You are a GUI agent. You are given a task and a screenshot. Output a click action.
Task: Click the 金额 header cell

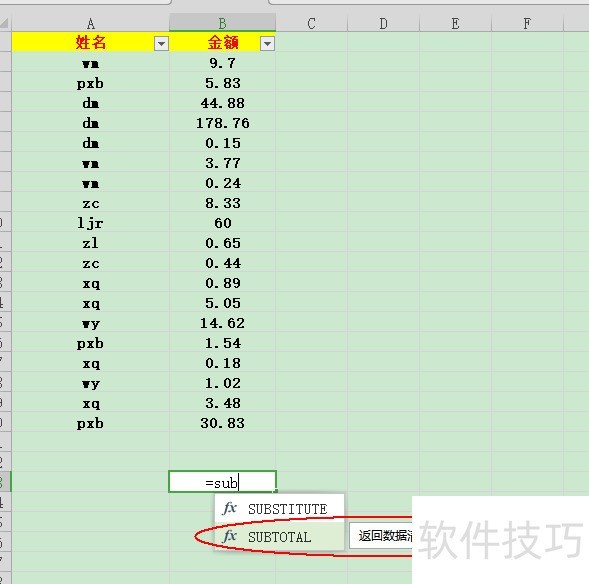[222, 42]
